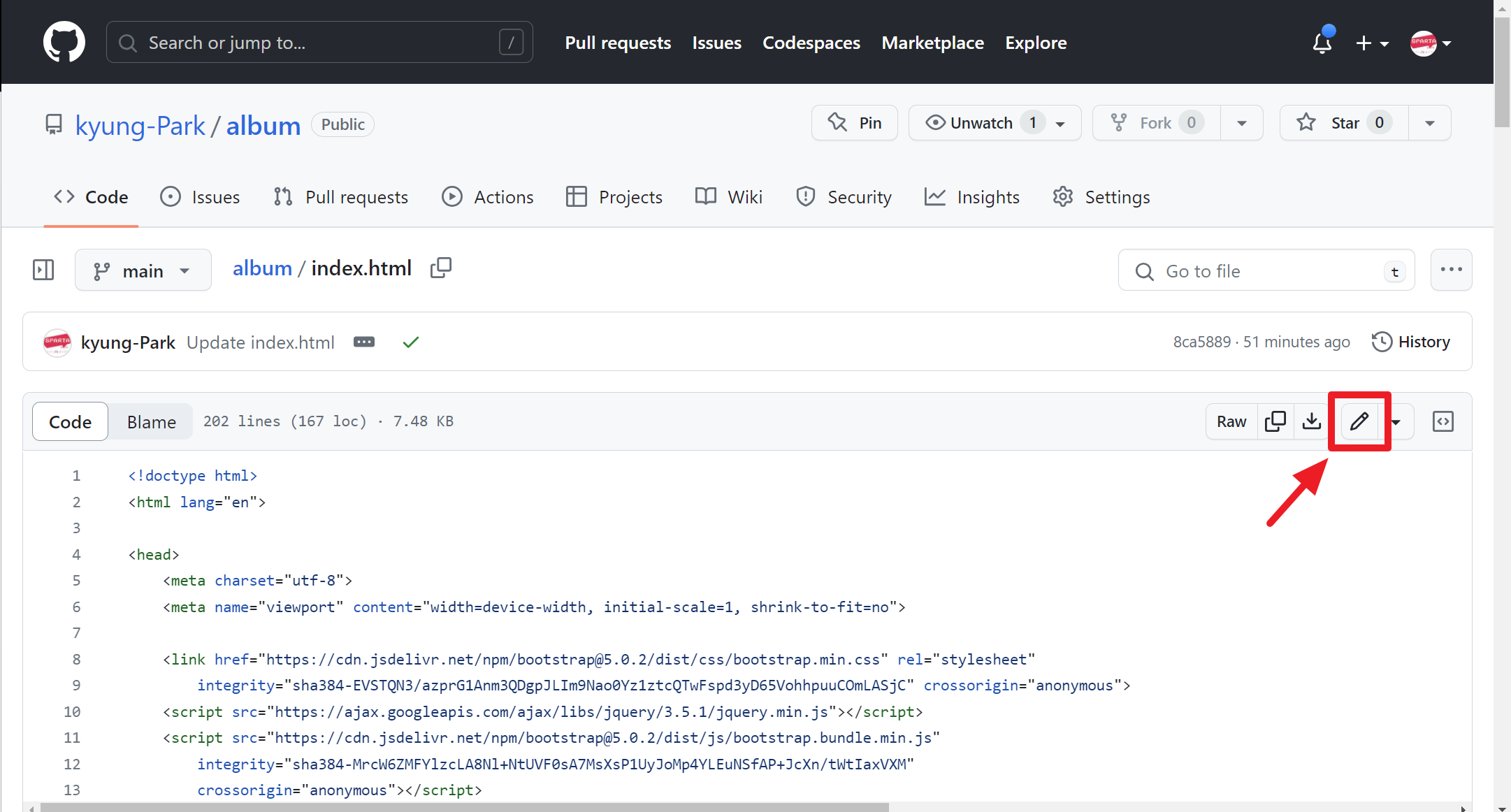Open more edit options caret
Viewport: 1511px width, 812px height.
pyautogui.click(x=1396, y=422)
